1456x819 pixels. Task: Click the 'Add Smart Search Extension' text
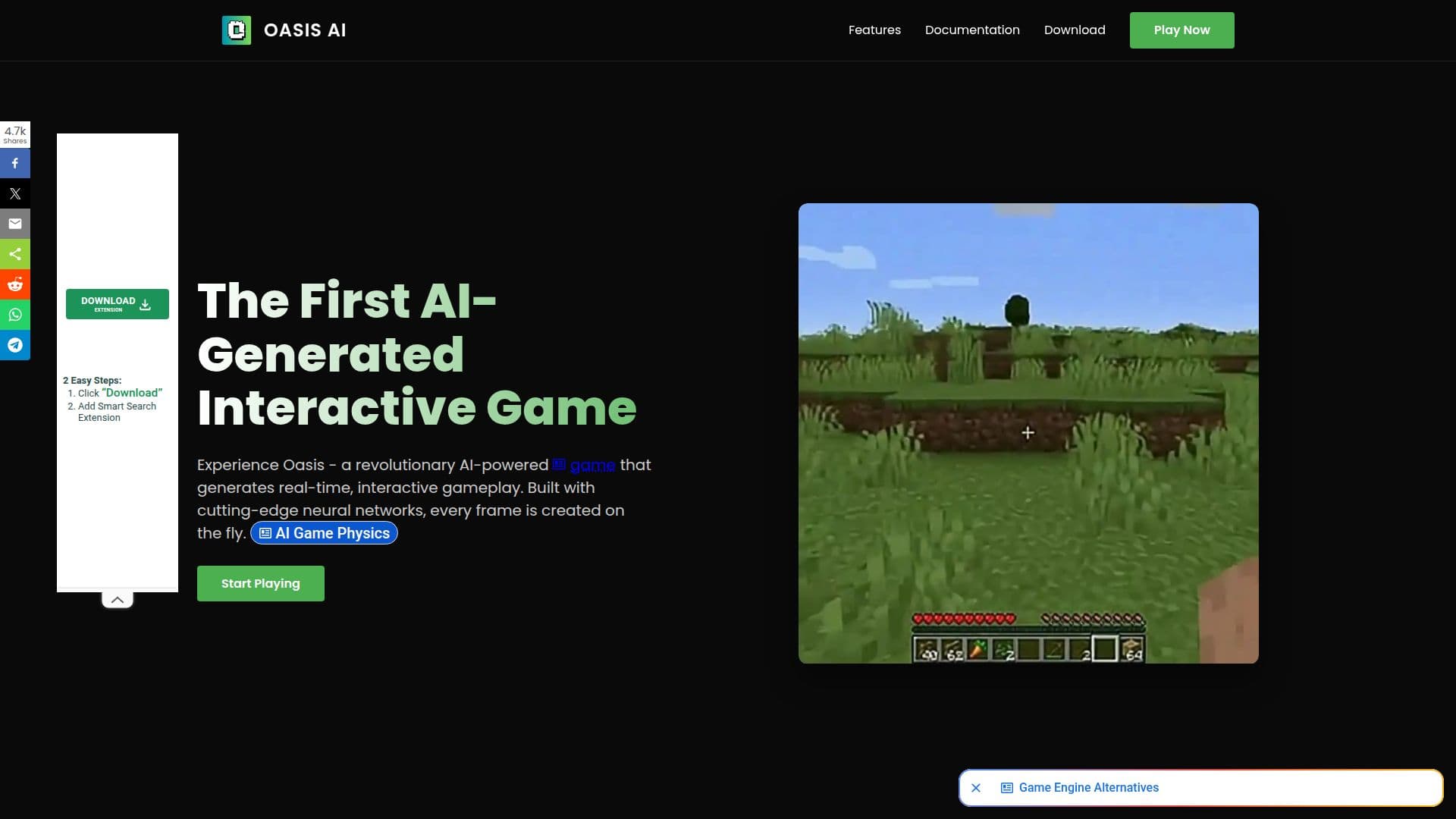tap(117, 412)
